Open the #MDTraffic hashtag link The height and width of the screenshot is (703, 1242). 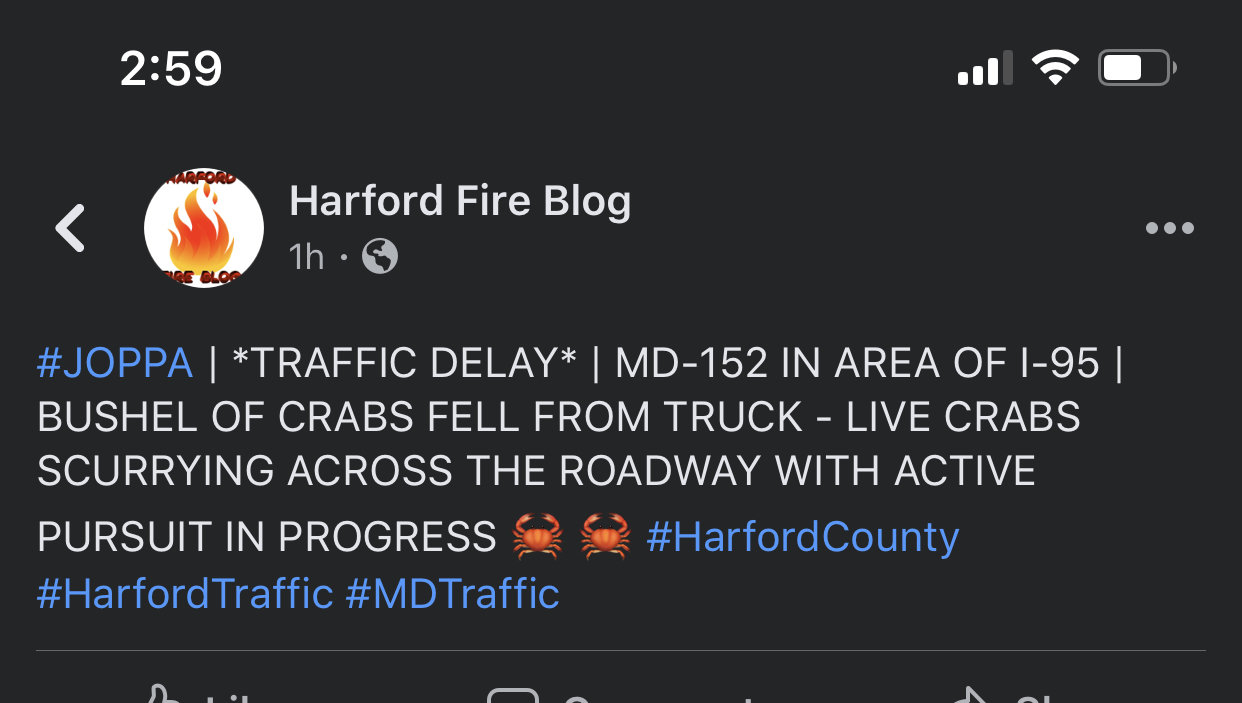(452, 593)
